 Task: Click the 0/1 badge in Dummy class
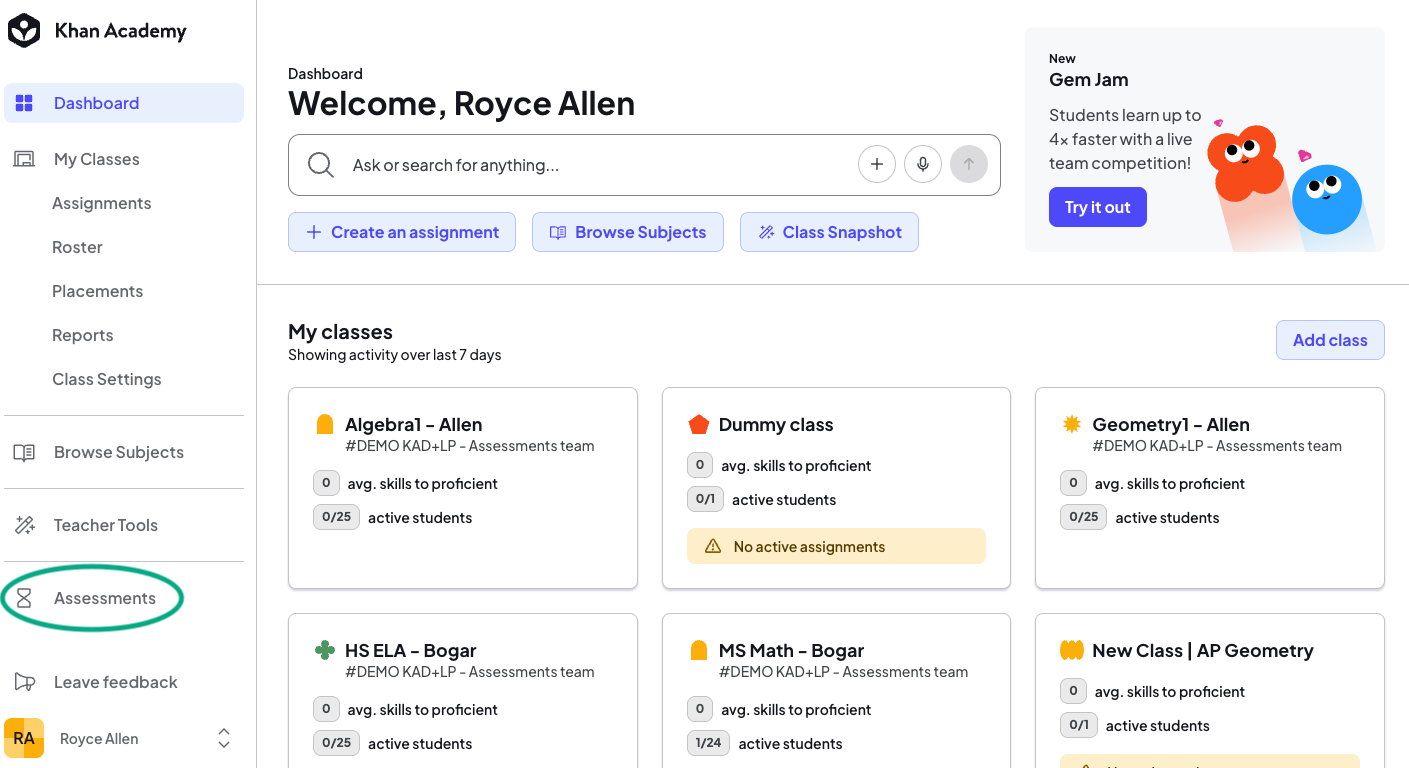click(705, 499)
